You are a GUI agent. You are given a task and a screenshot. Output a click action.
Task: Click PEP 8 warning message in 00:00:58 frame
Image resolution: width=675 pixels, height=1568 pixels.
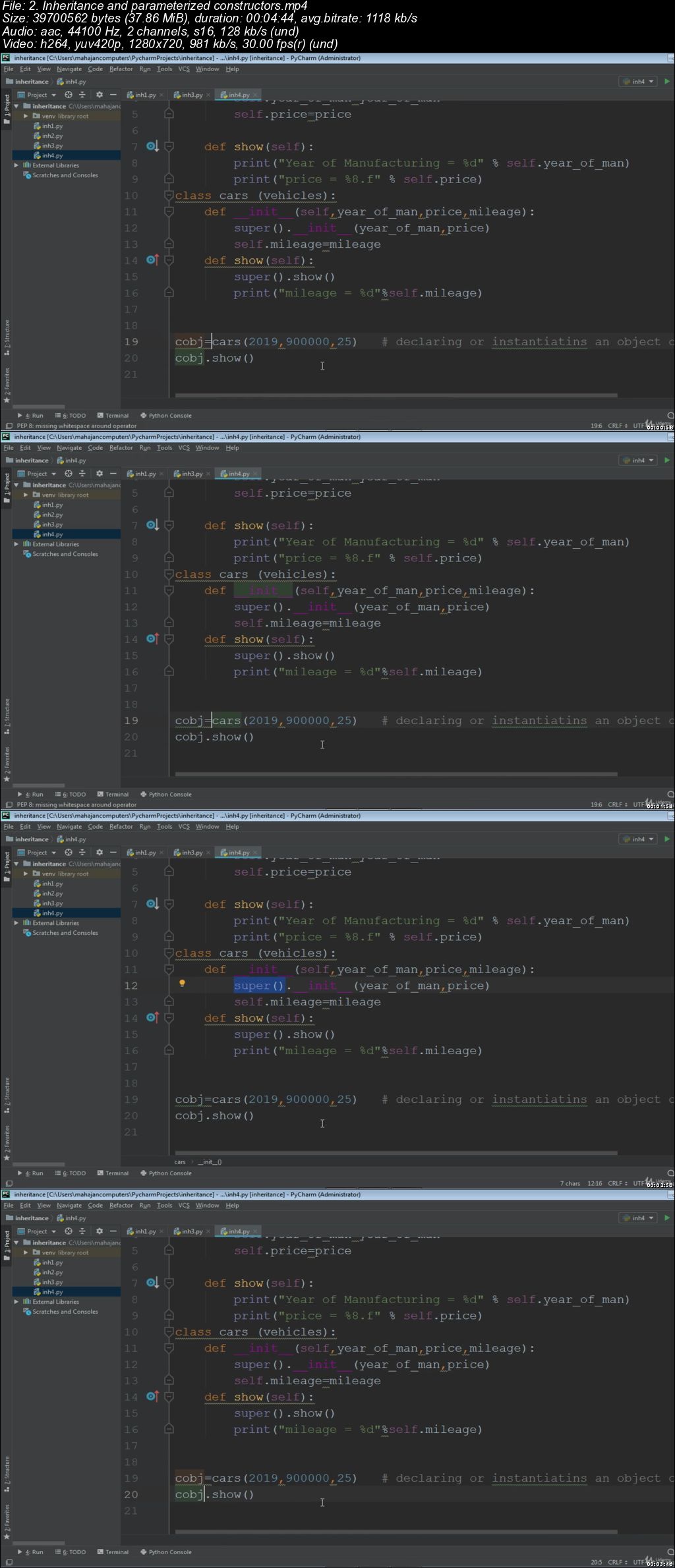click(76, 426)
